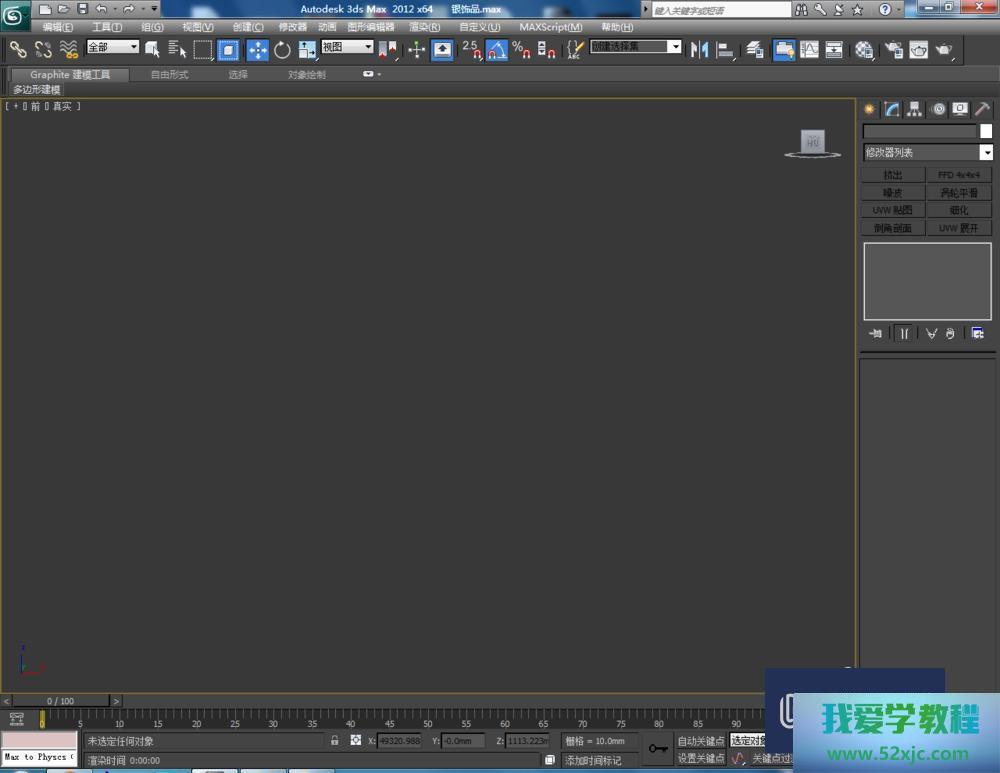Expand the 全部 selection filter dropdown

(x=113, y=47)
